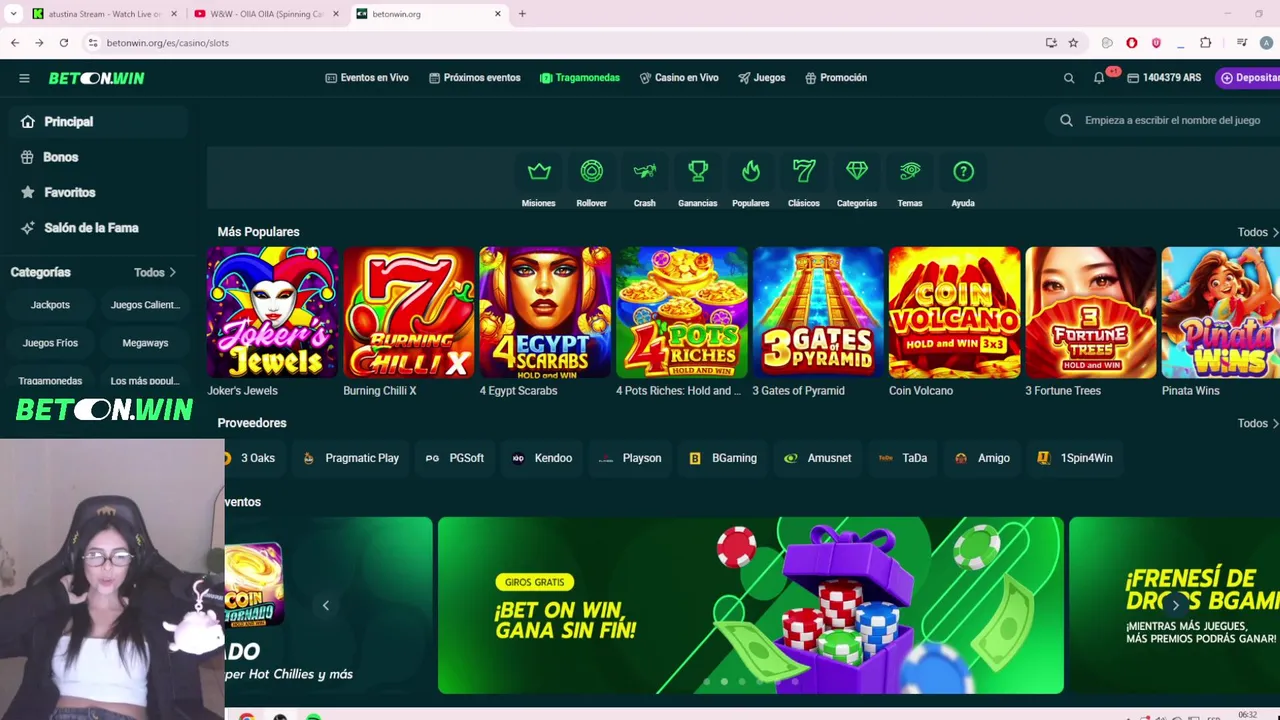1280x720 pixels.
Task: Expand Todos for Proveedores
Action: [x=1258, y=423]
